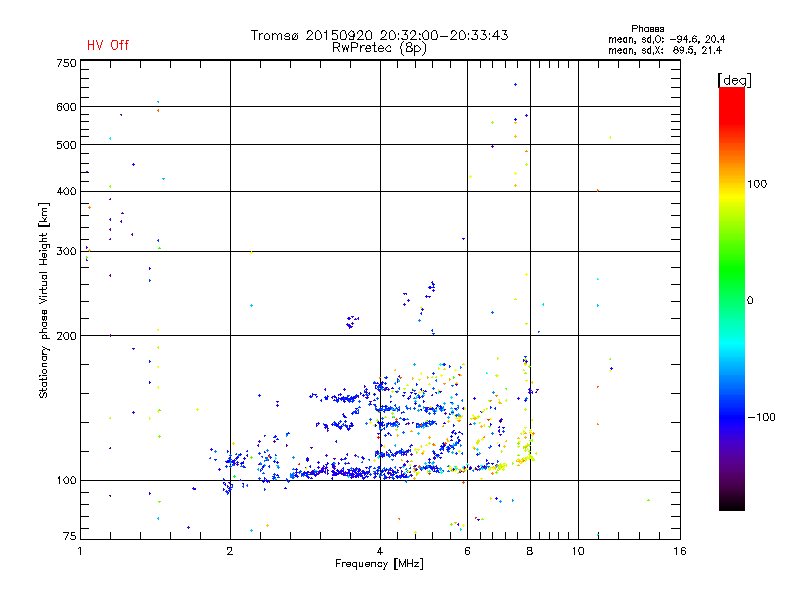Click the RwPretec (8p) subtitle
This screenshot has height=600, width=800.
tap(379, 48)
